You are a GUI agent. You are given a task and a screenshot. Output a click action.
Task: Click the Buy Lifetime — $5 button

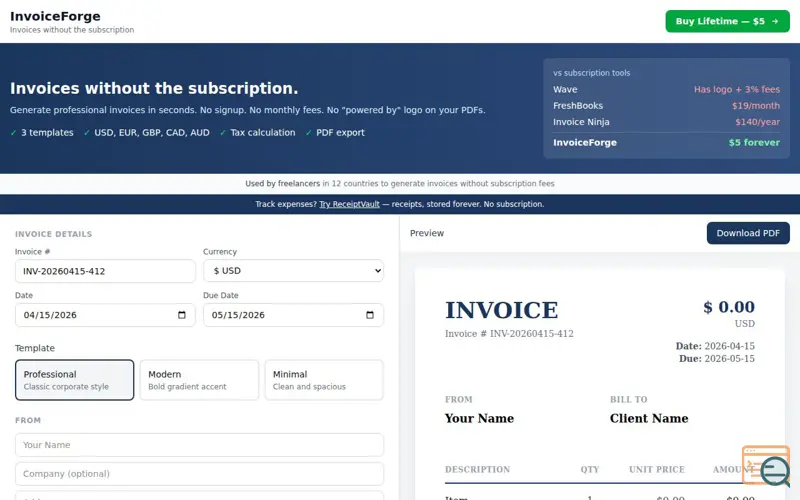727,21
